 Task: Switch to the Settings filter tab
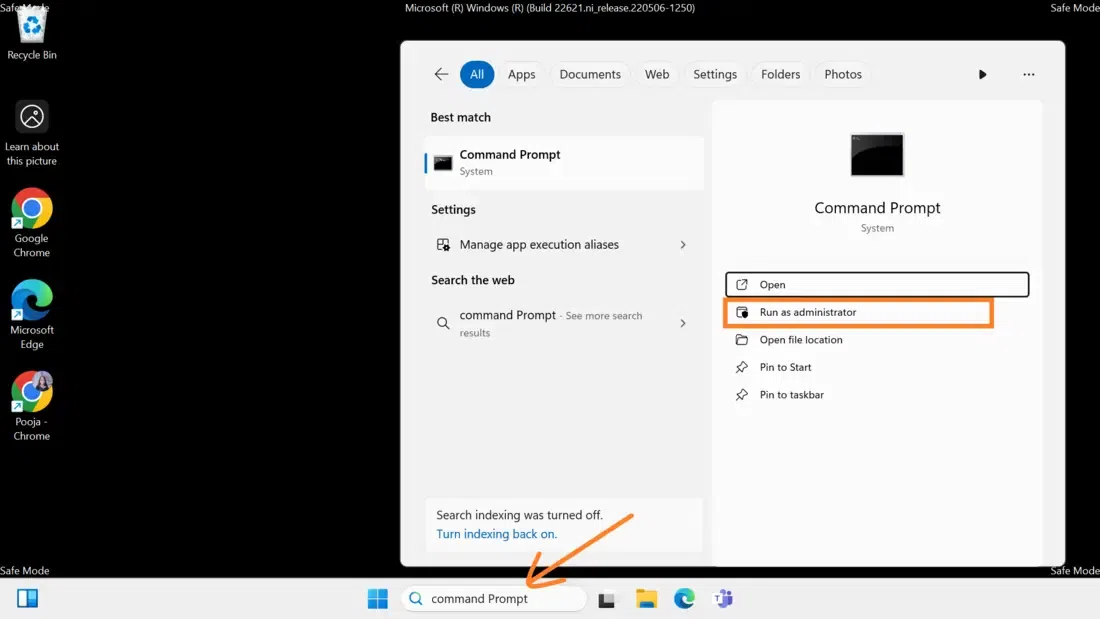715,74
